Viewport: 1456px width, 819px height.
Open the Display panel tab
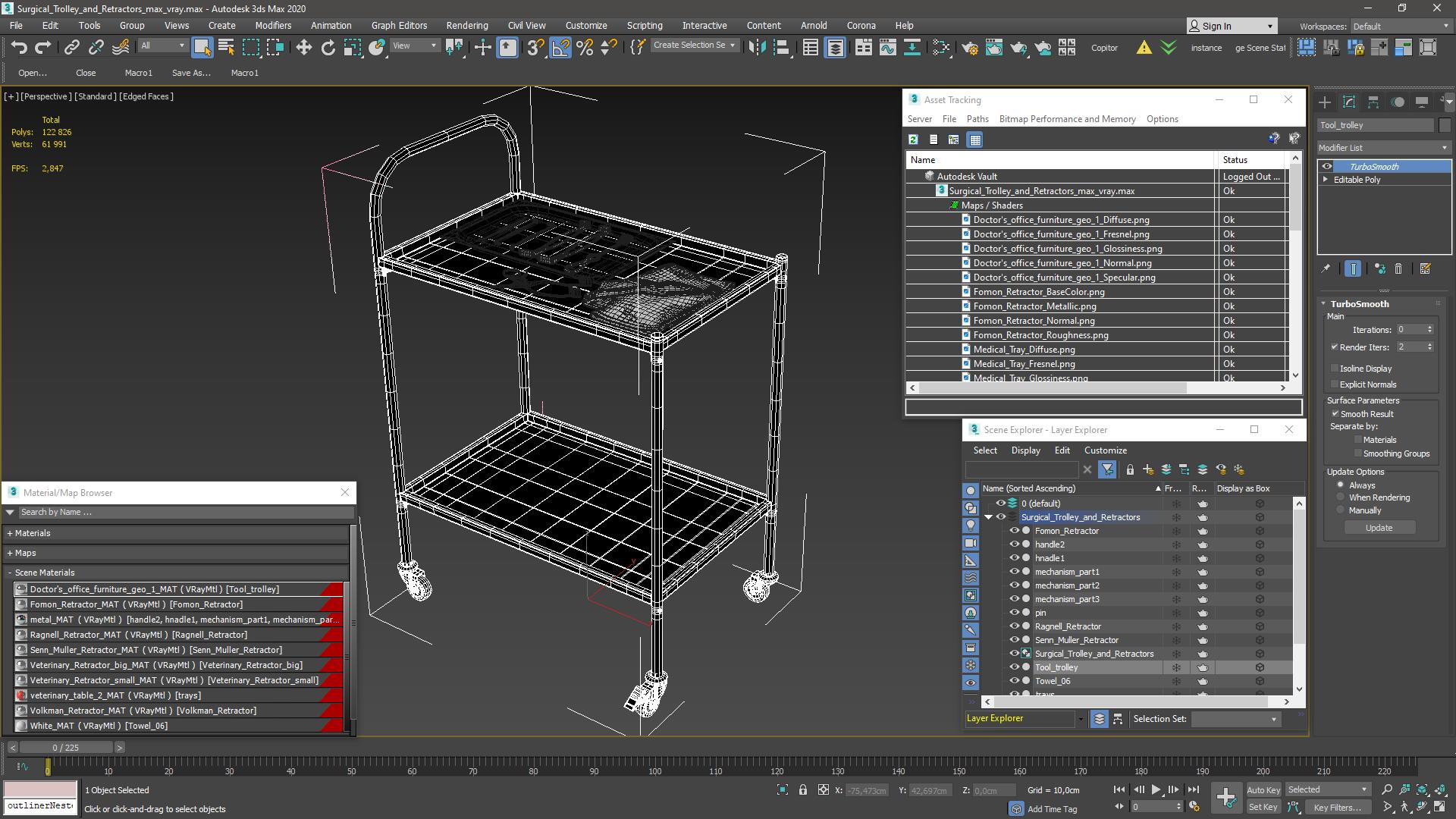point(1422,102)
